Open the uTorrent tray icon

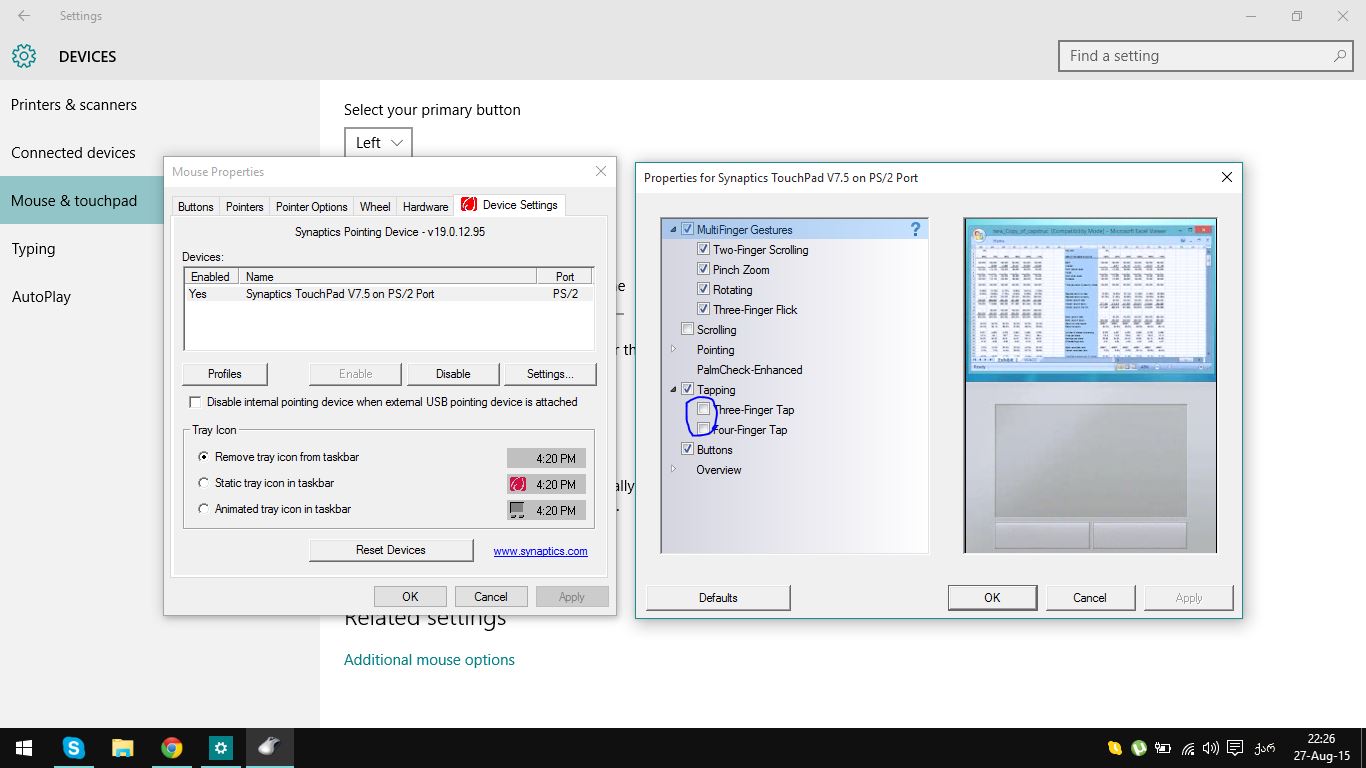1138,748
